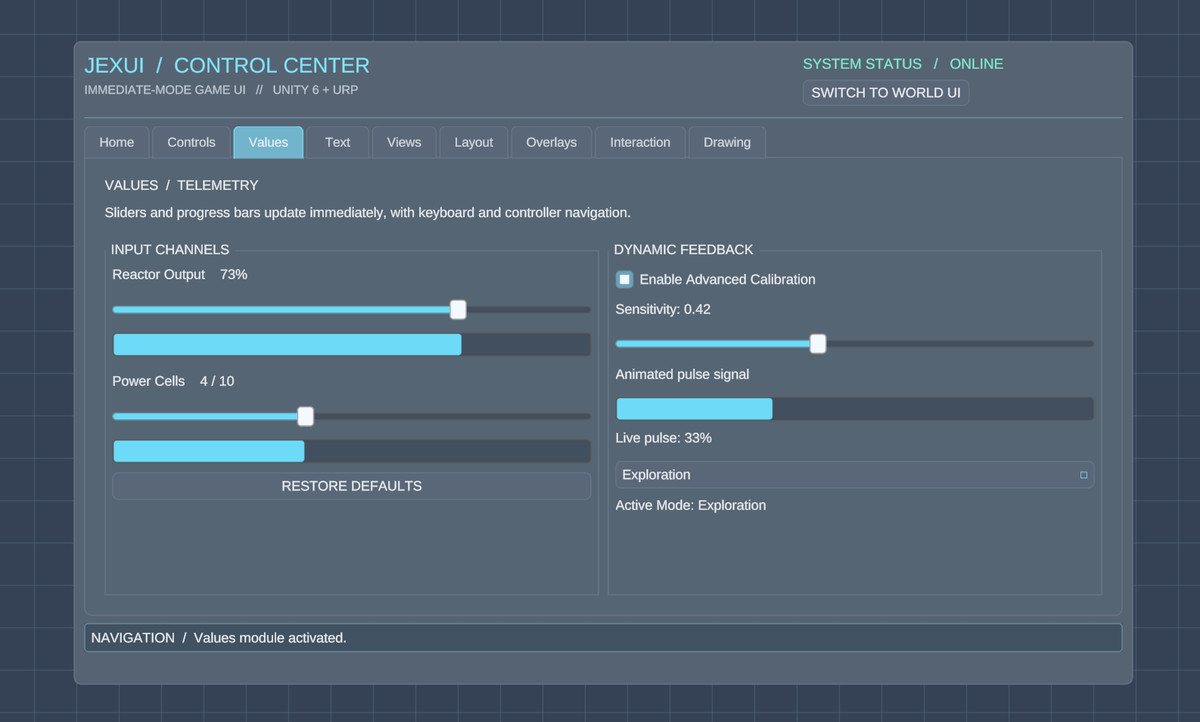Select the Drawing tab
The width and height of the screenshot is (1200, 722).
(x=727, y=142)
